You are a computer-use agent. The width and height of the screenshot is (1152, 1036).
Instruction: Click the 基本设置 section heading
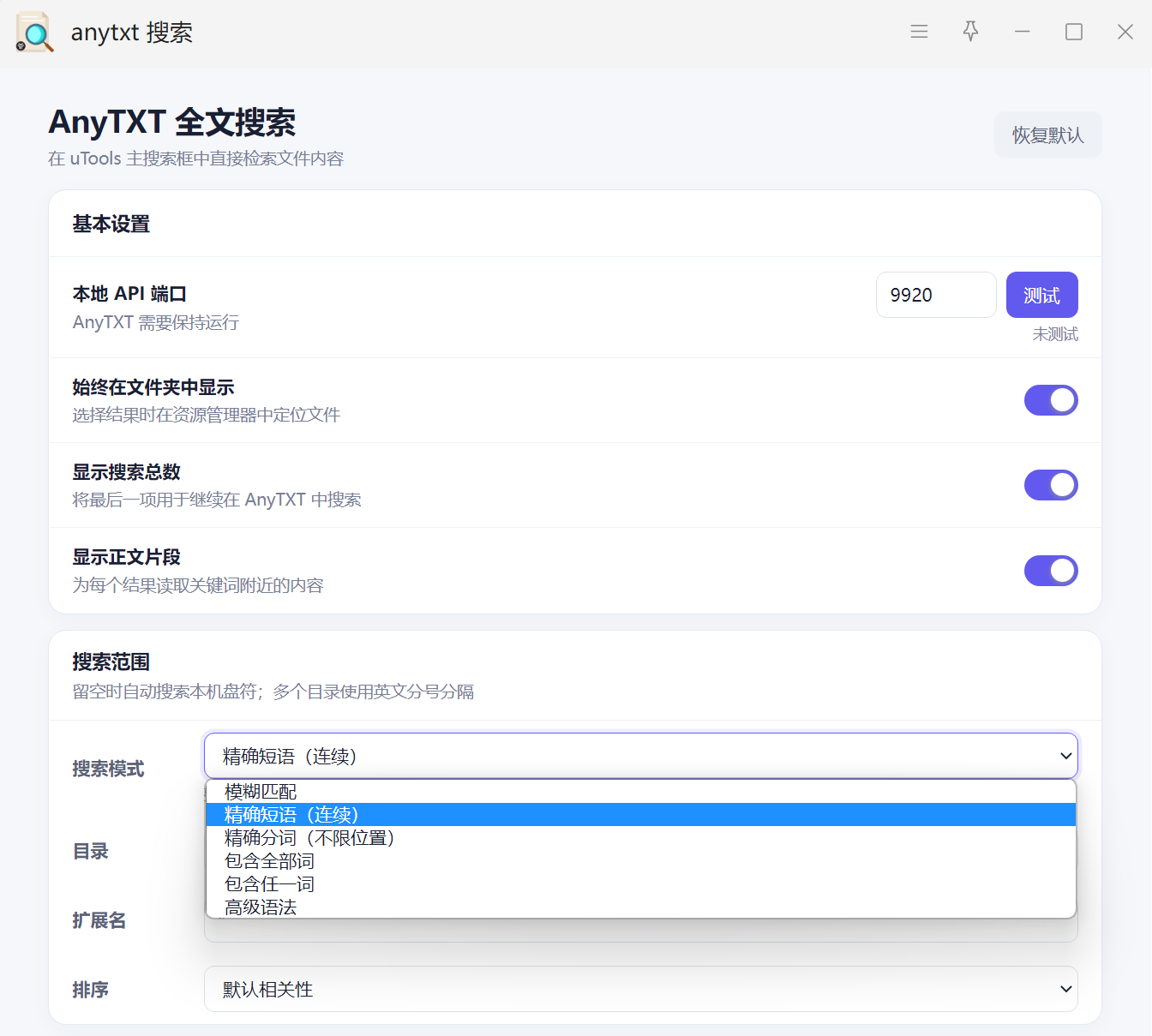coord(111,225)
